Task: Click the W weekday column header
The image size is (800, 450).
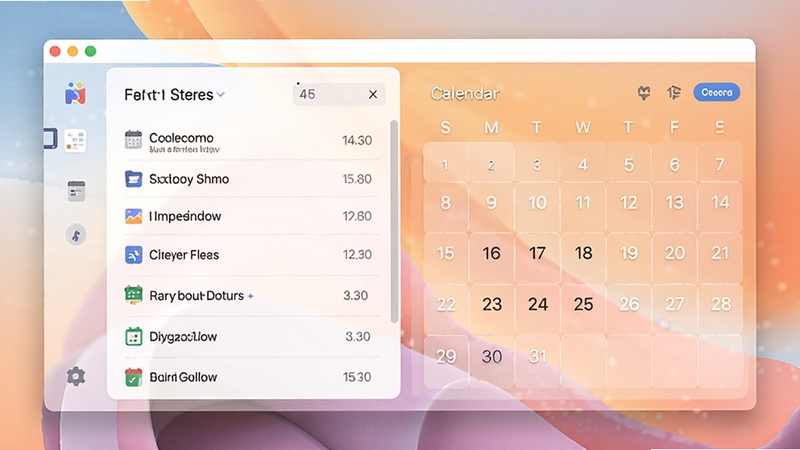Action: pyautogui.click(x=583, y=128)
